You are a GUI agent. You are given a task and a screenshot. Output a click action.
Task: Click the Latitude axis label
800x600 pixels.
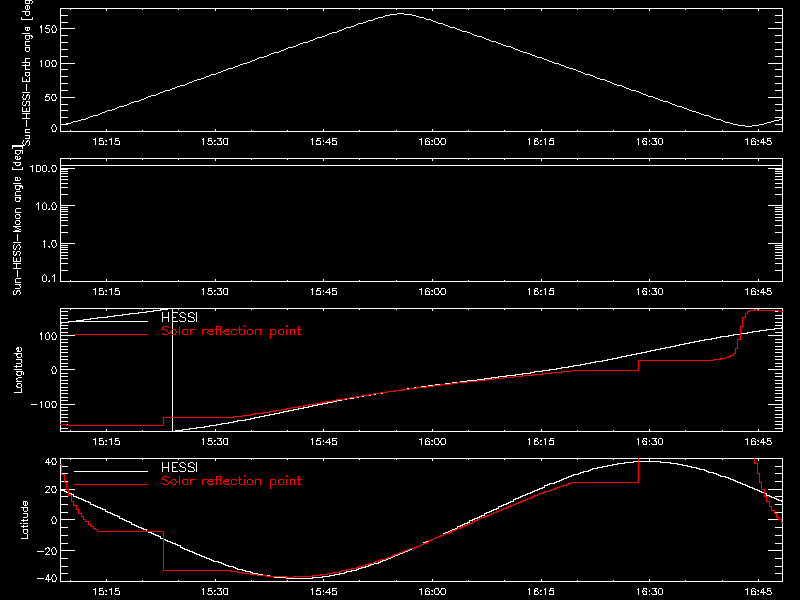pyautogui.click(x=24, y=520)
